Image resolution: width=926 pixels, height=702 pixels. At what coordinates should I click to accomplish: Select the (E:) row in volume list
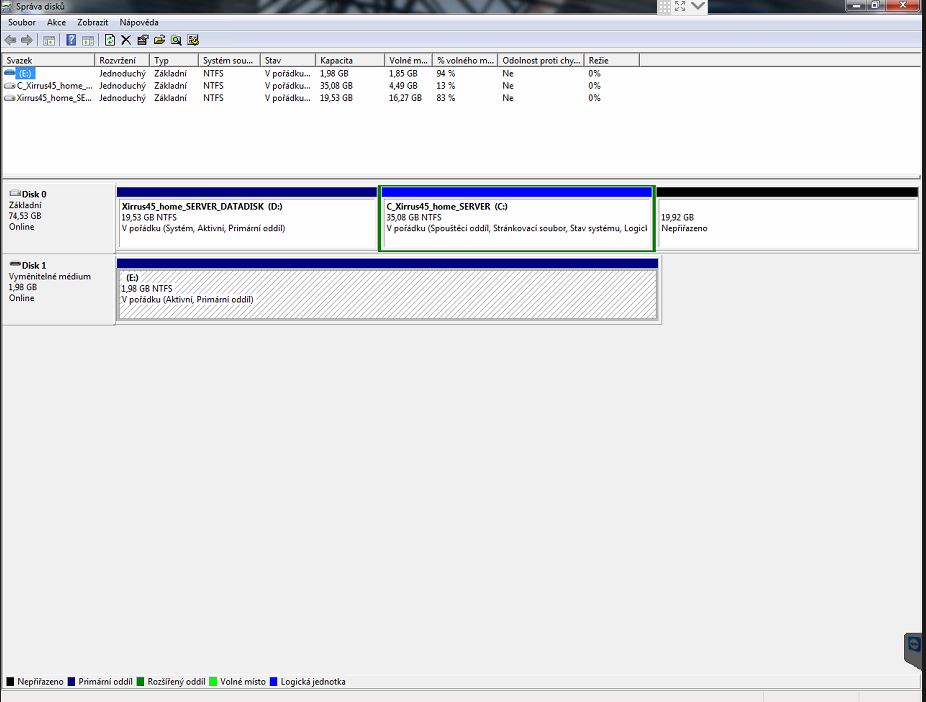pyautogui.click(x=321, y=73)
